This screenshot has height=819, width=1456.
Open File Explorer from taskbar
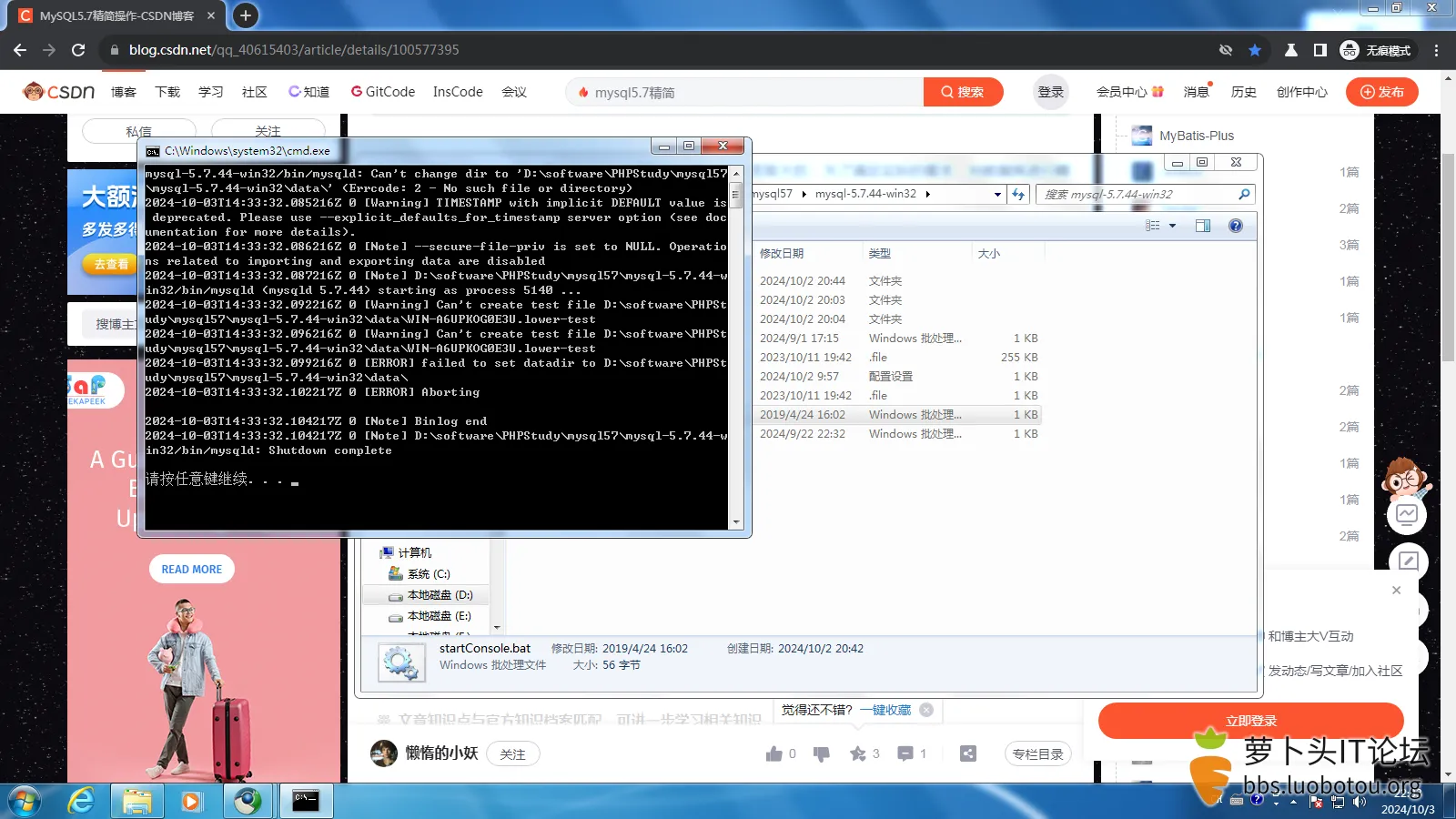tap(137, 801)
